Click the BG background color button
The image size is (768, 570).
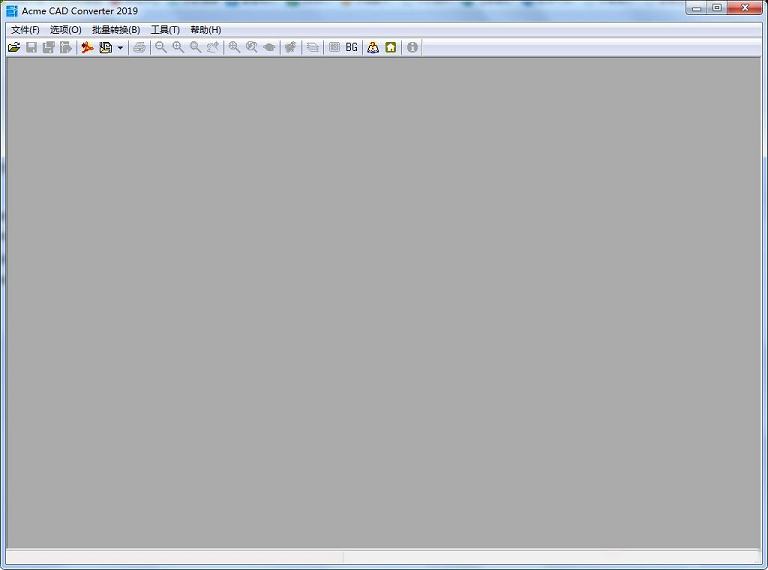pyautogui.click(x=352, y=47)
